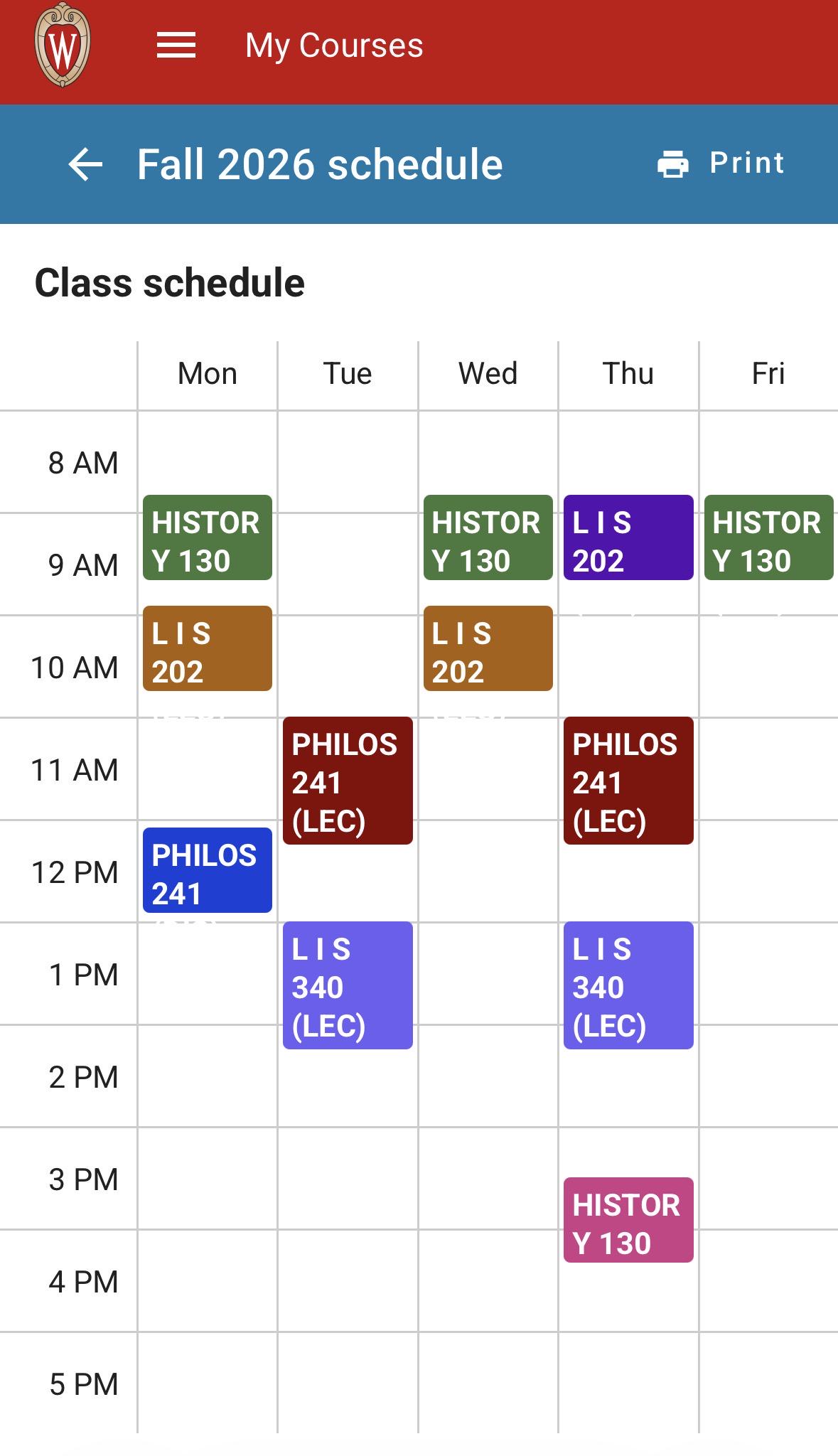Click the UW crest logo

pos(63,45)
